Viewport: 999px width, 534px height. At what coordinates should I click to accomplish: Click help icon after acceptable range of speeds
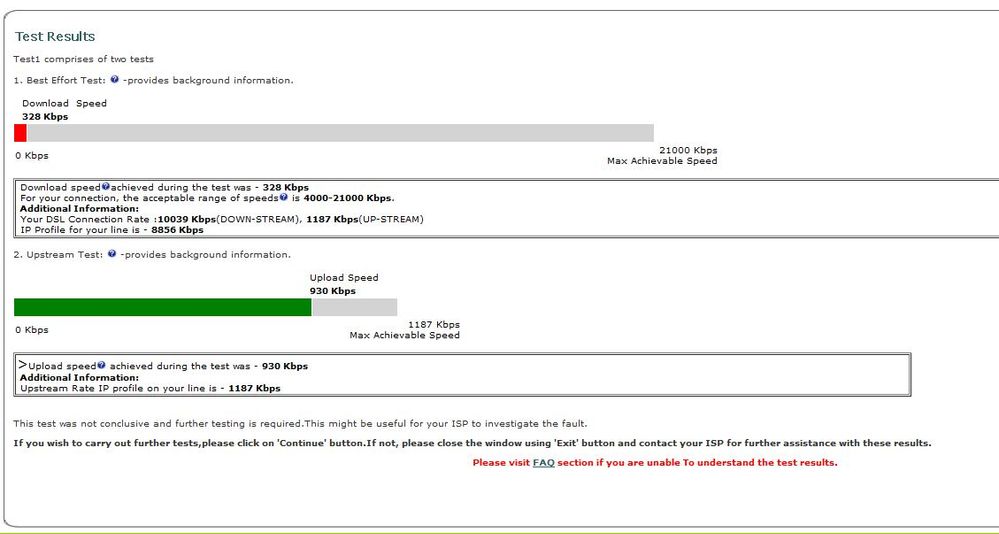(x=284, y=197)
